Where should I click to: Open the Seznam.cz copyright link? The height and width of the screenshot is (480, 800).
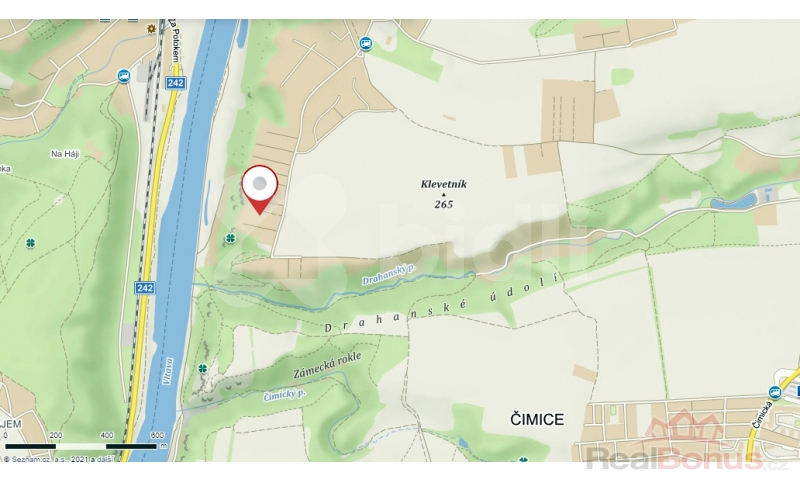pos(59,460)
